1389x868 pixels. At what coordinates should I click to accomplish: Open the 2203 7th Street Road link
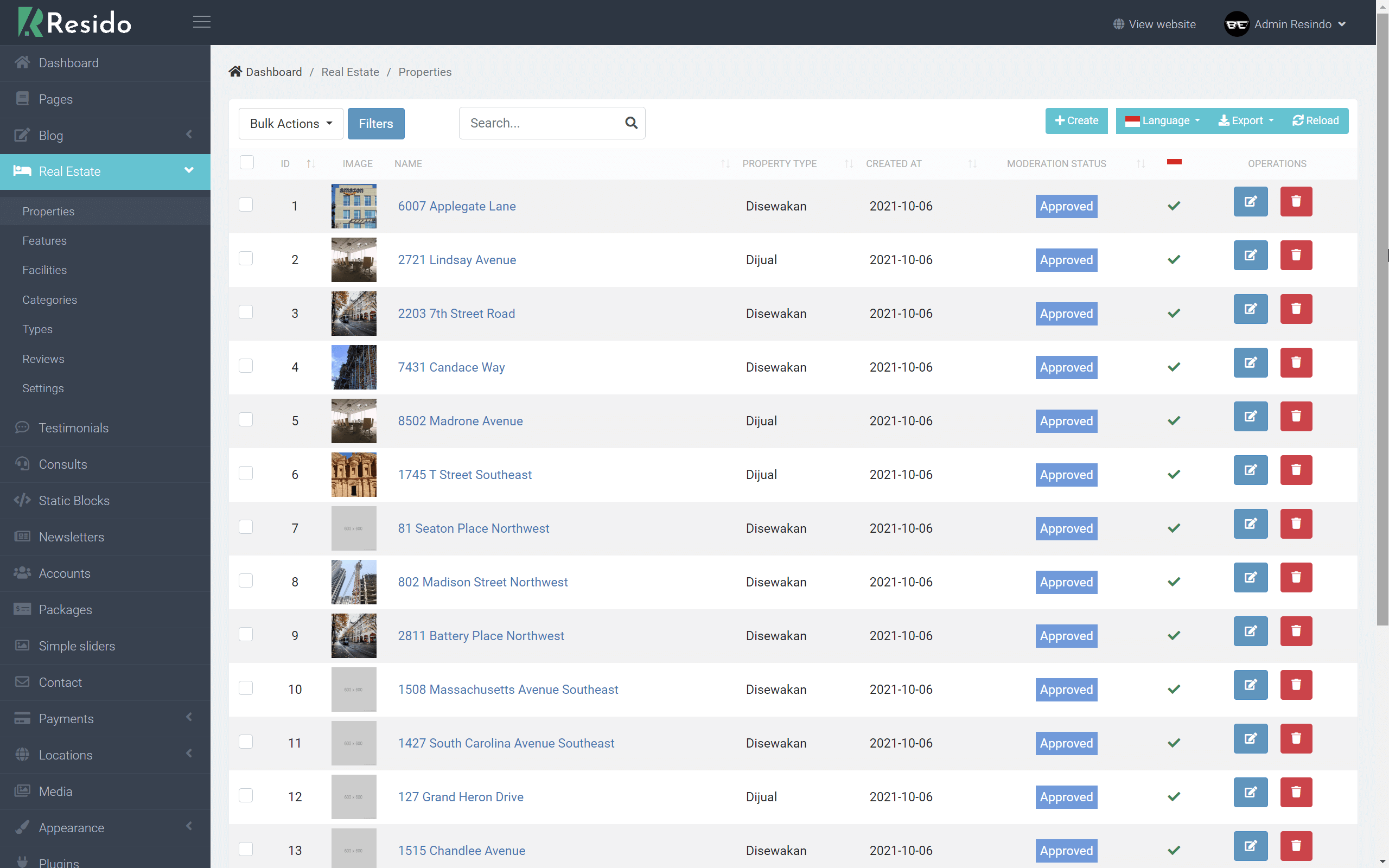(456, 314)
